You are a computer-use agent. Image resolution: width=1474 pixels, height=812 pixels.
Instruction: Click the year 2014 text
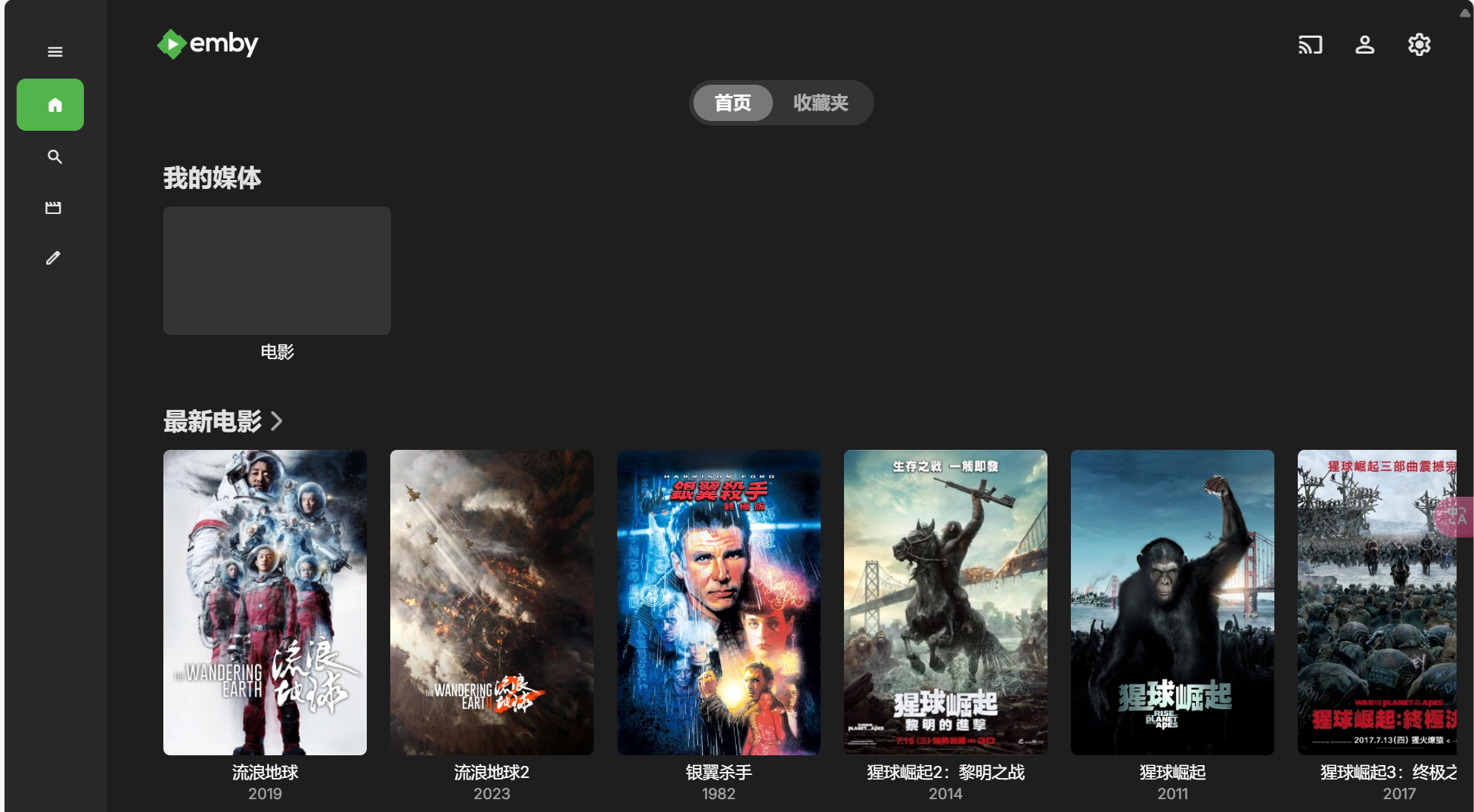pos(945,794)
